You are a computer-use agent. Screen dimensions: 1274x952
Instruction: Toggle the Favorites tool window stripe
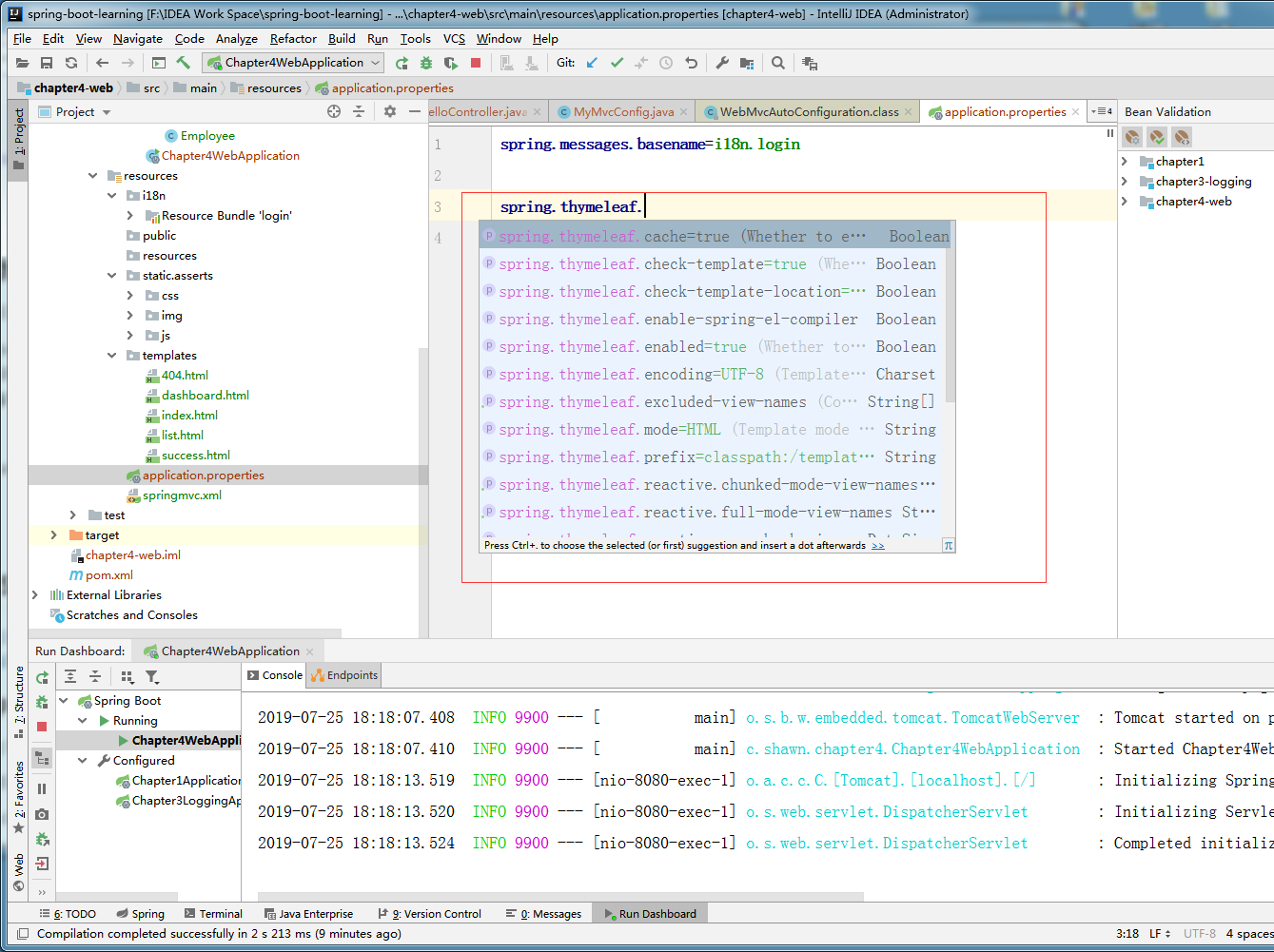tap(18, 797)
